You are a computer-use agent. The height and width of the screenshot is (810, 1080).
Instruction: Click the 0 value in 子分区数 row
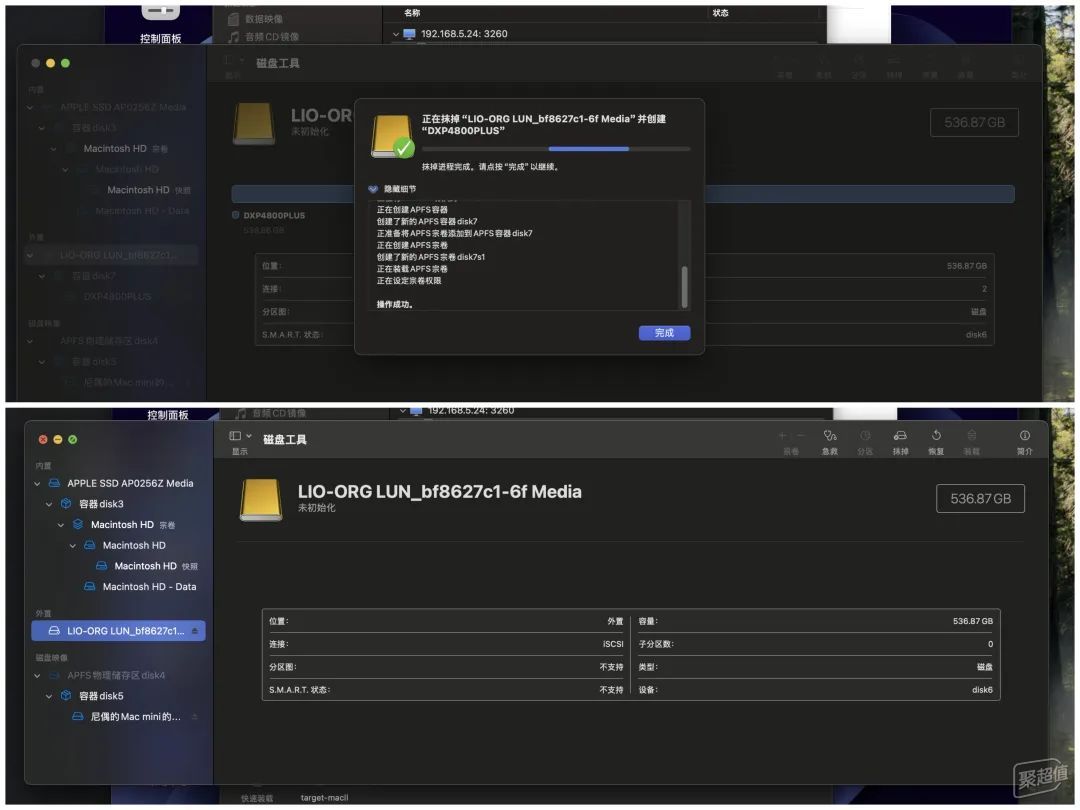(x=990, y=644)
